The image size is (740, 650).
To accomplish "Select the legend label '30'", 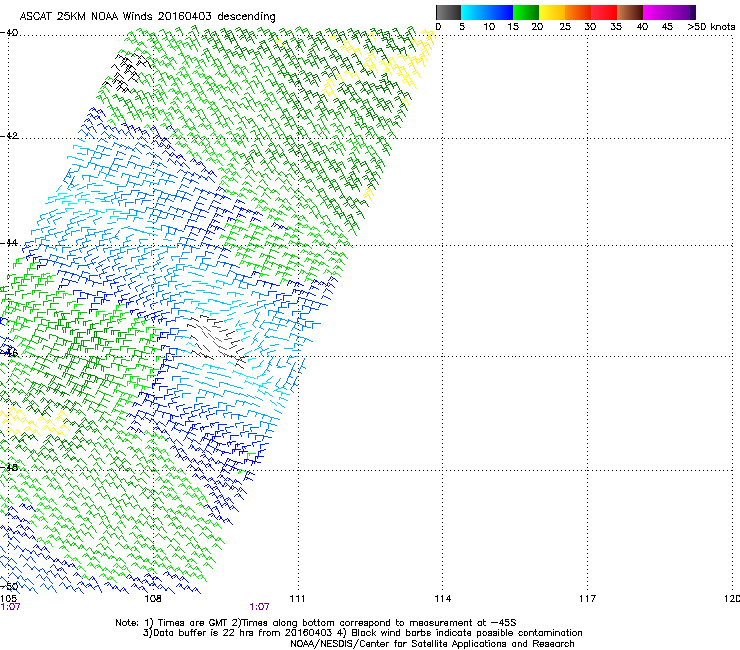I will point(590,27).
